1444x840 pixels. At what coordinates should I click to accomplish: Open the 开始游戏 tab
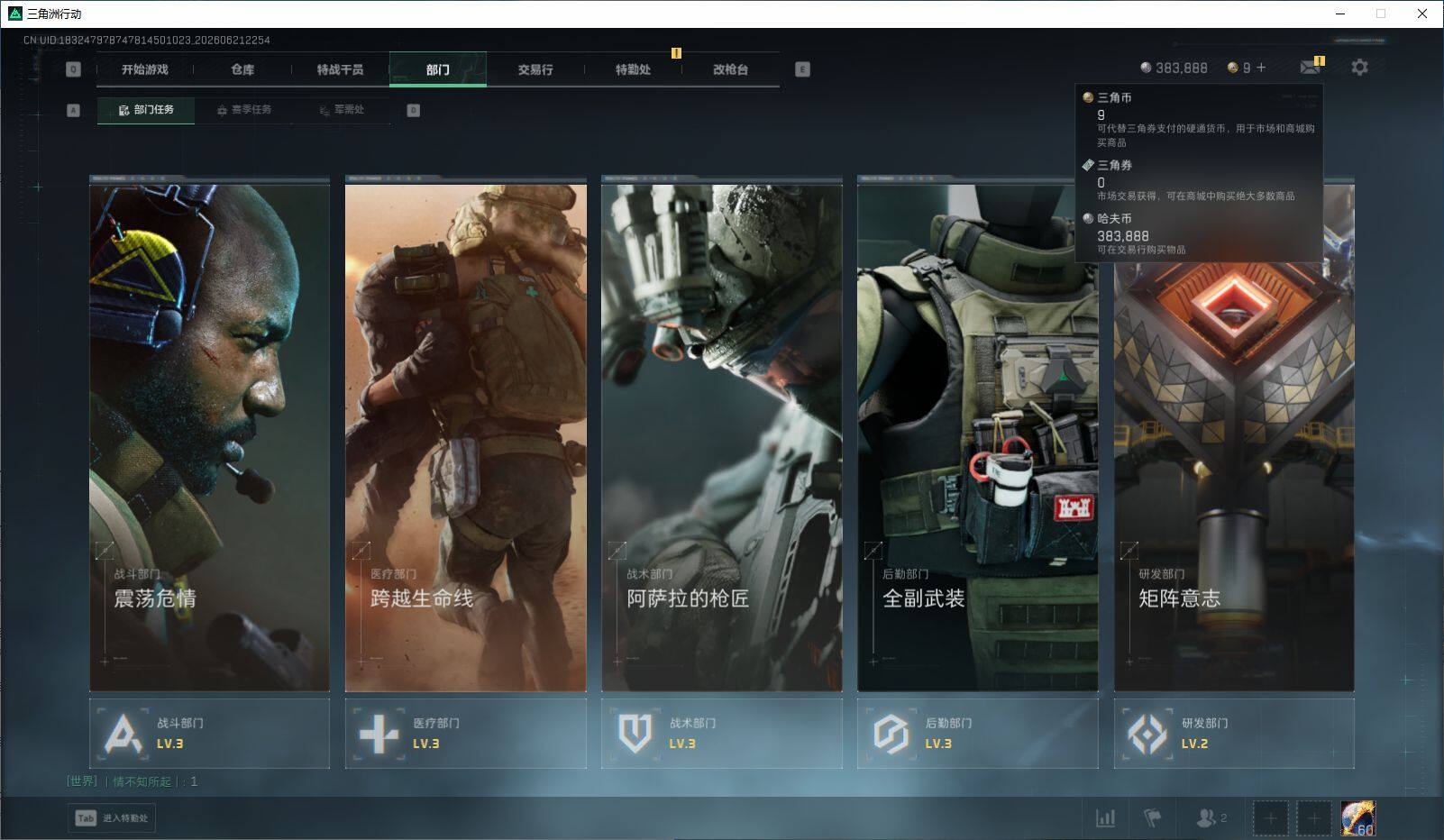[x=144, y=69]
